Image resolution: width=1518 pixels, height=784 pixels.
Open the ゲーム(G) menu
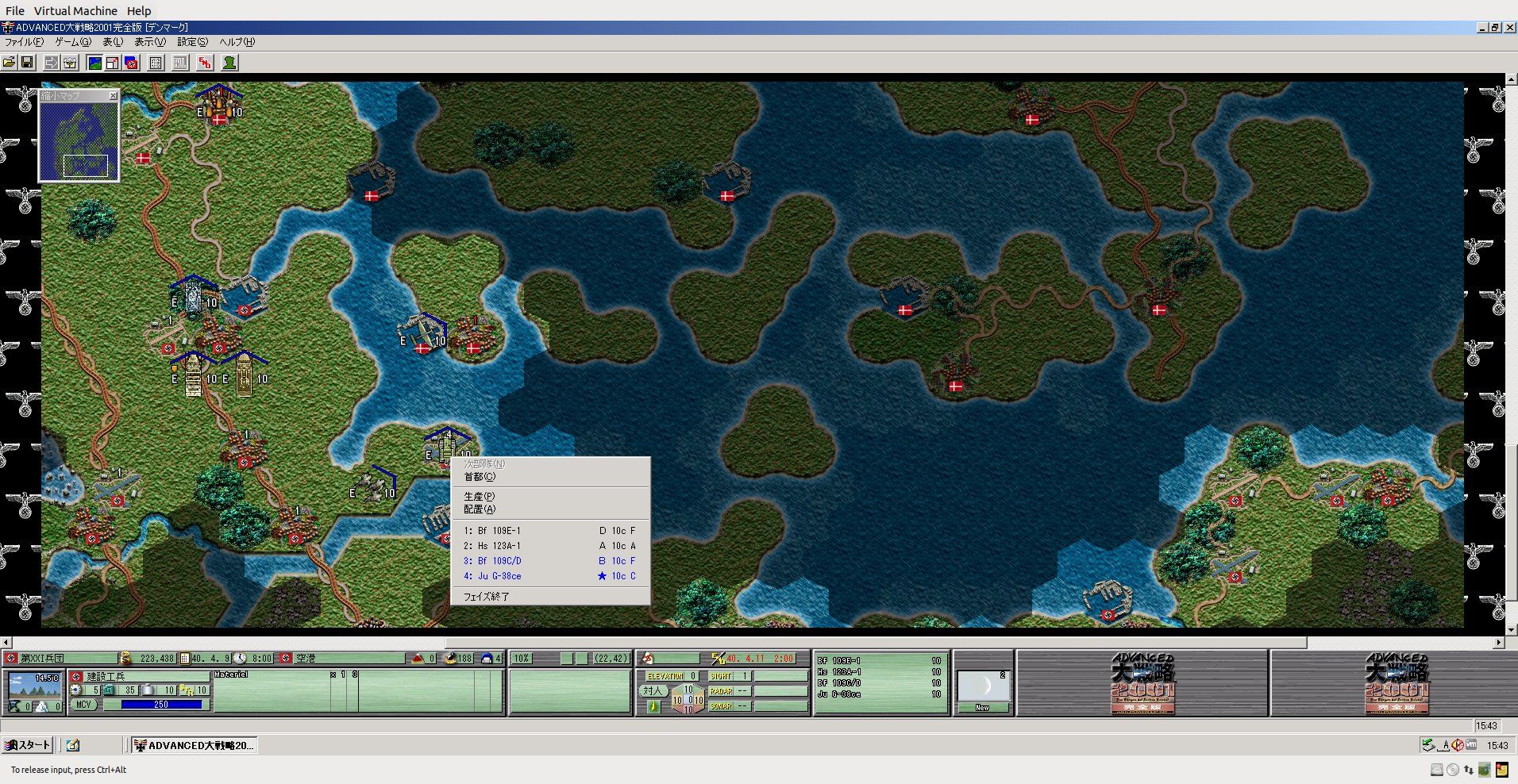coord(72,42)
